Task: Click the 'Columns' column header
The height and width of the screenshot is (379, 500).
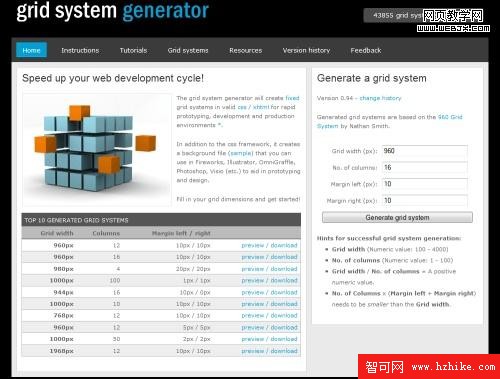Action: tap(106, 233)
